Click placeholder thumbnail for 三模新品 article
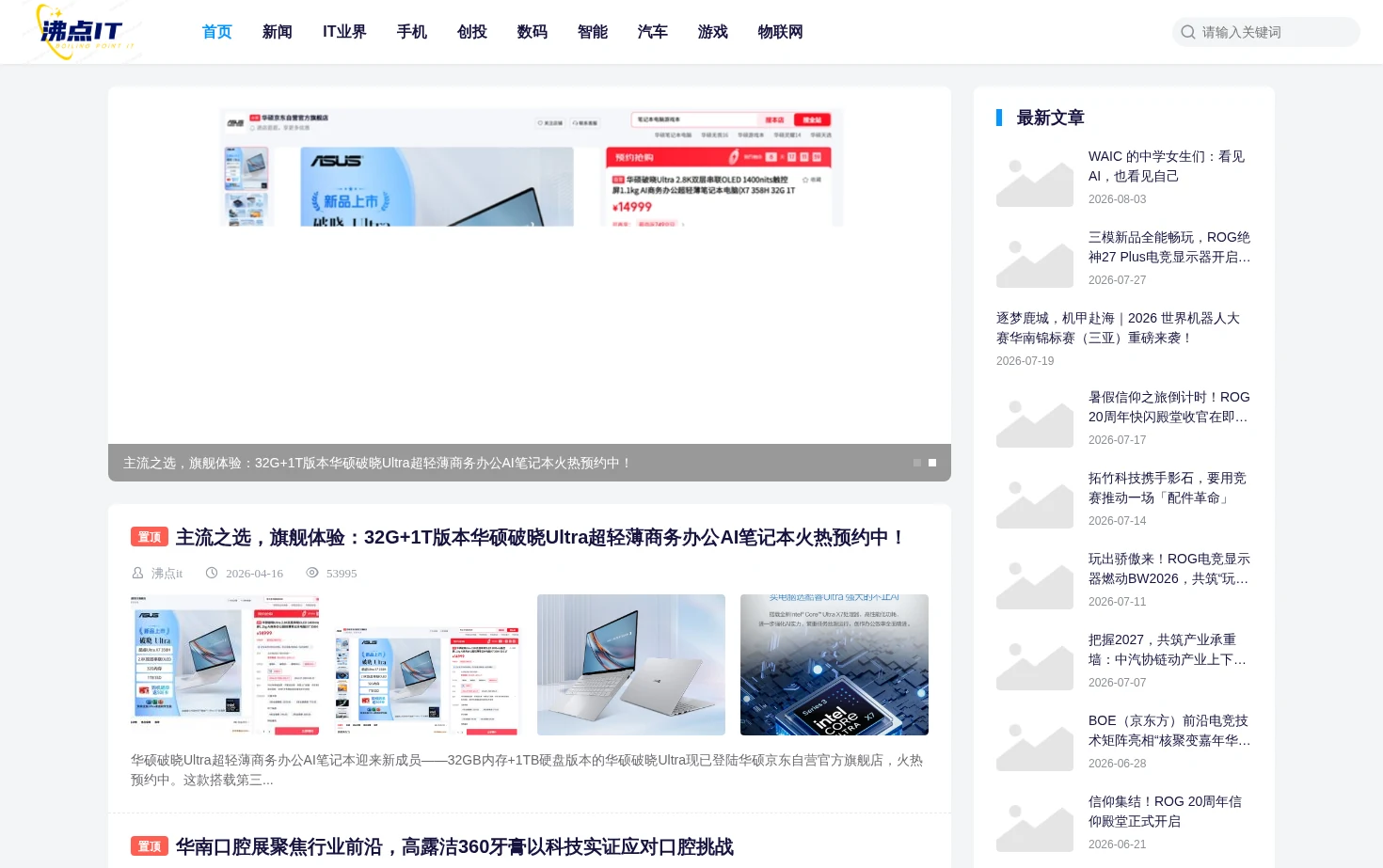Image resolution: width=1383 pixels, height=868 pixels. pyautogui.click(x=1035, y=258)
